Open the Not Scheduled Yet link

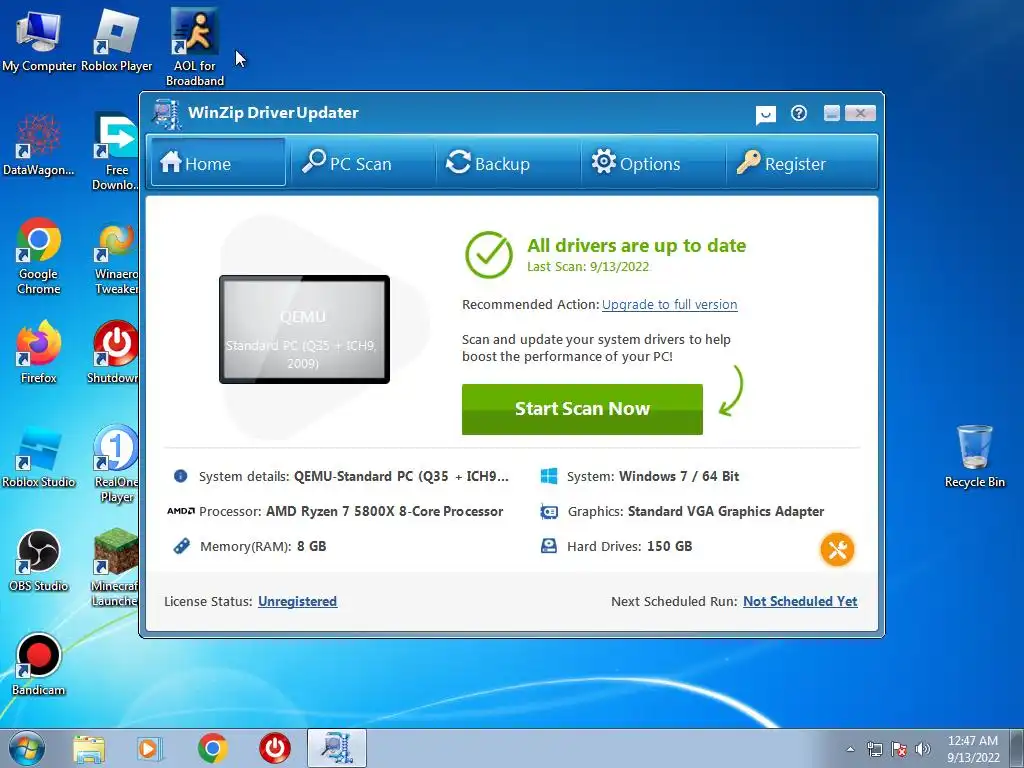point(800,601)
